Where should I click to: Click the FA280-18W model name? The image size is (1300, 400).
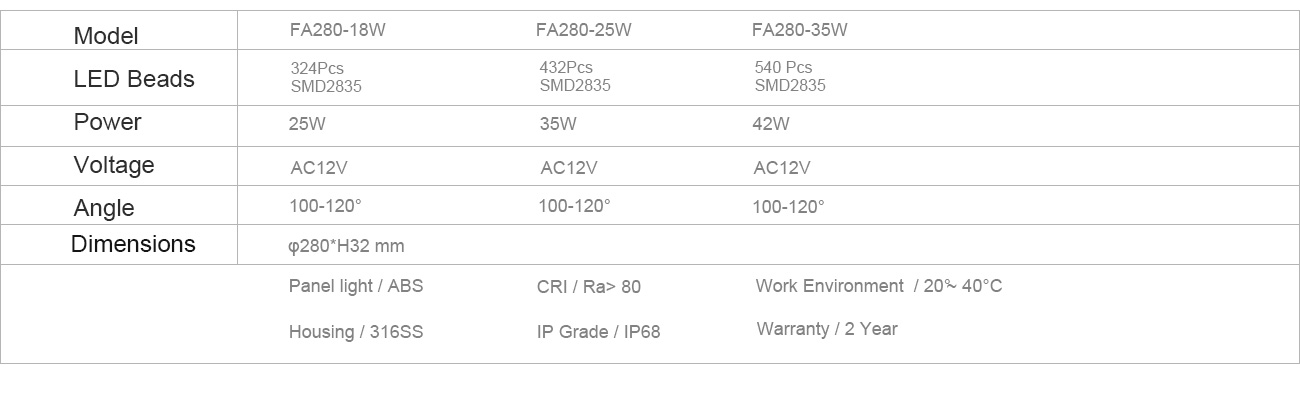(337, 30)
